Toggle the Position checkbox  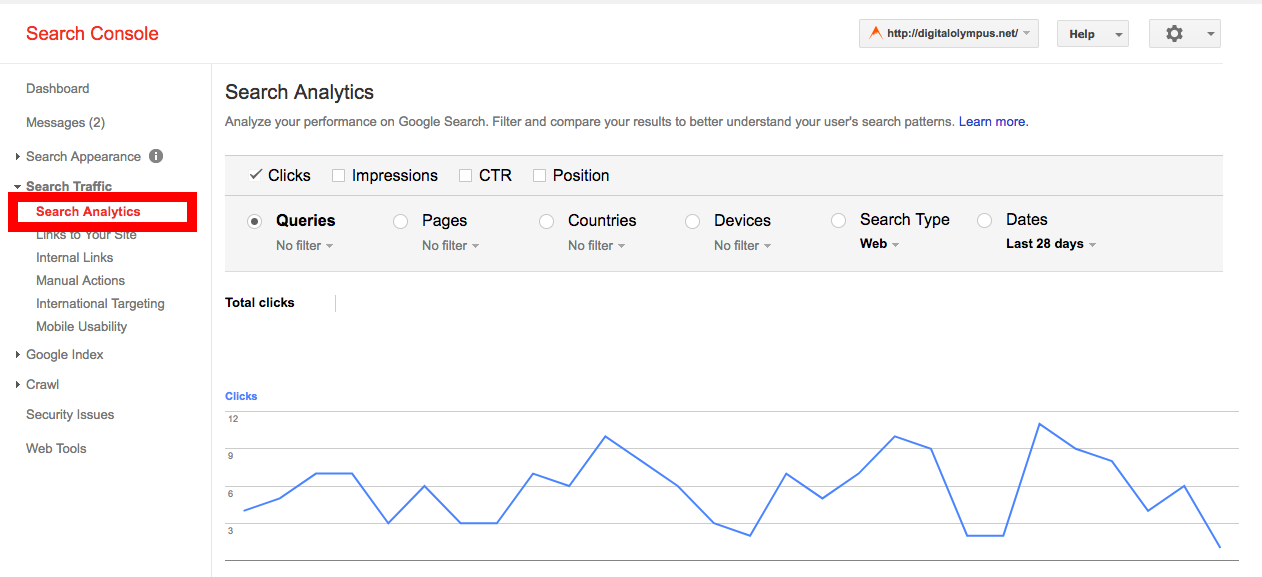click(540, 176)
